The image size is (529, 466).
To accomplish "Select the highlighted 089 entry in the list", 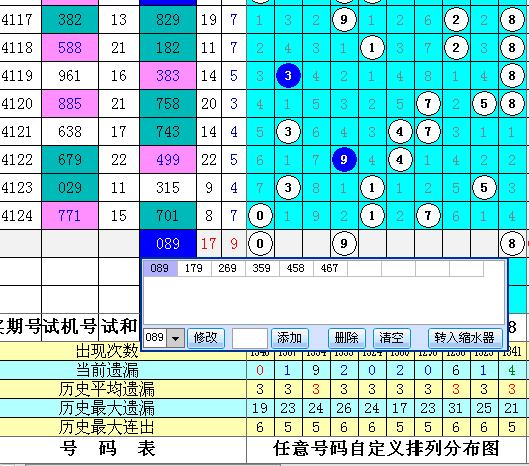I will (160, 268).
